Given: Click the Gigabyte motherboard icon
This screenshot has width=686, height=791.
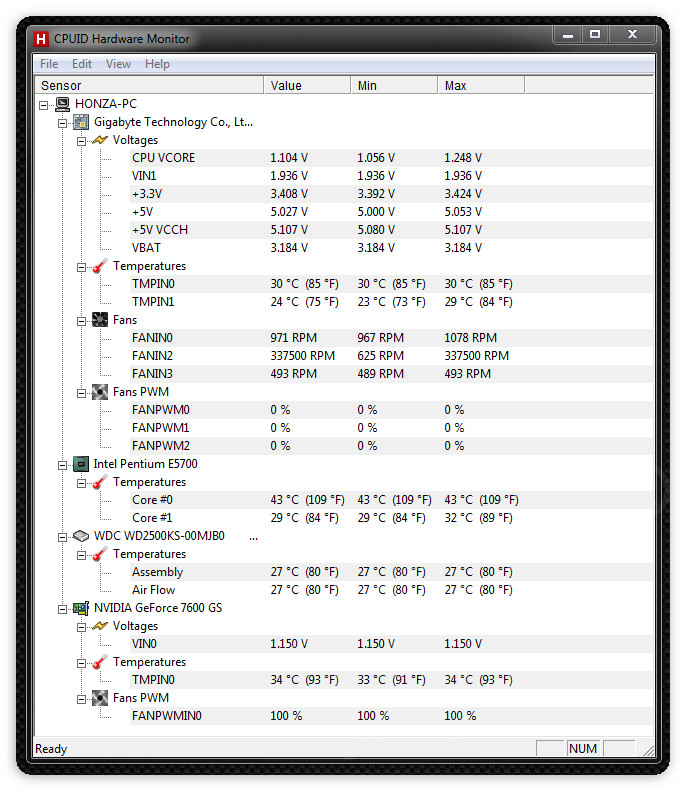Looking at the screenshot, I should [x=81, y=122].
